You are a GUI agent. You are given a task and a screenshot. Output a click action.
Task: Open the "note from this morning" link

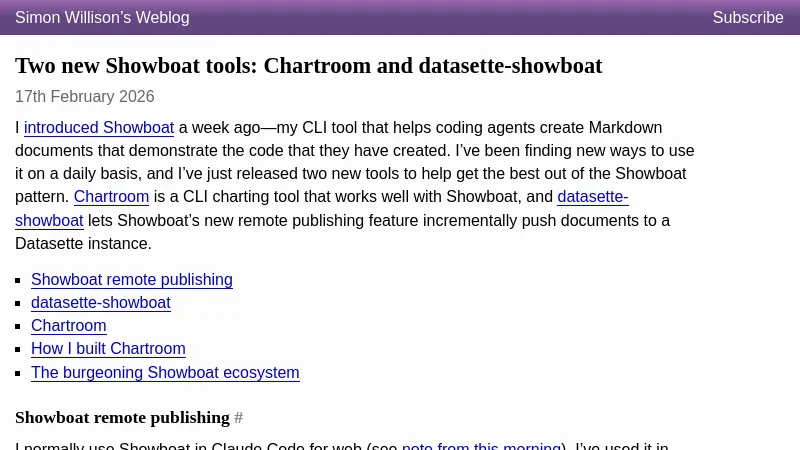point(481,447)
